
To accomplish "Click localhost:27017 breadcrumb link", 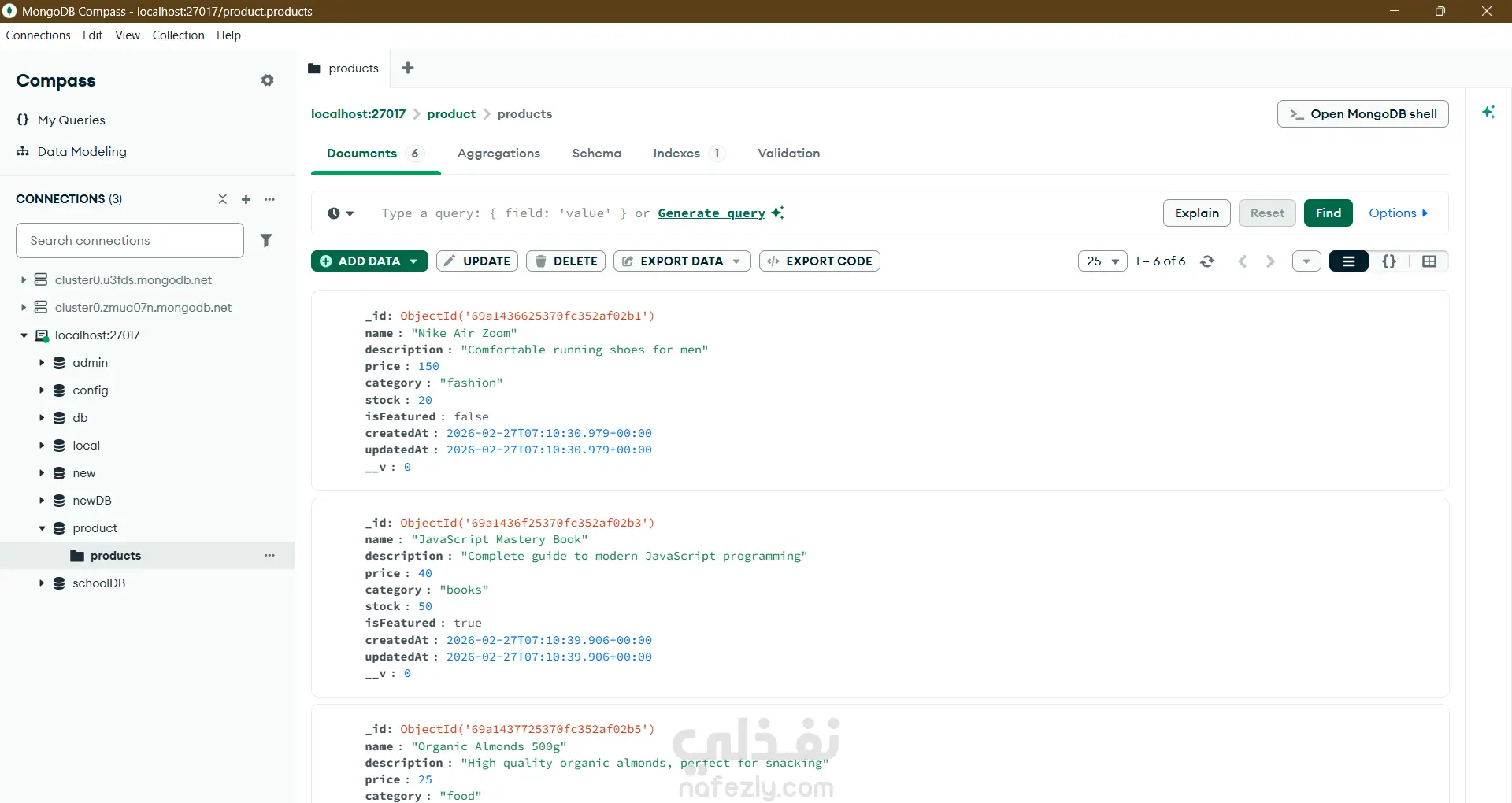I will pyautogui.click(x=358, y=114).
